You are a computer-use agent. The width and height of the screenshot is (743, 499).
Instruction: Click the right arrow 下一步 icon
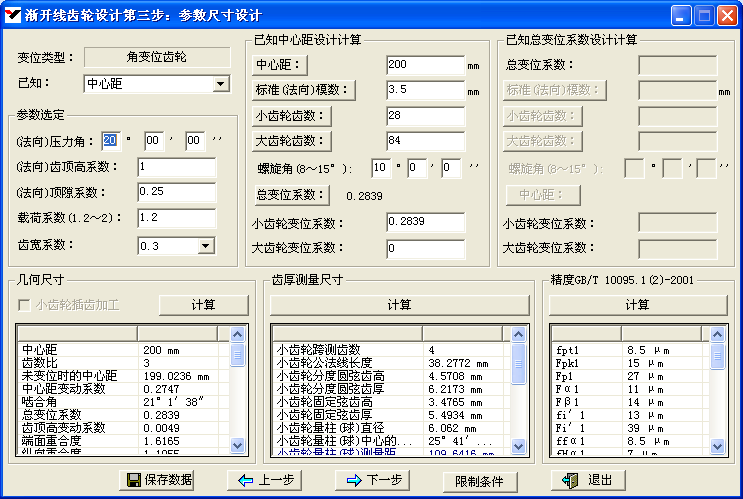354,480
